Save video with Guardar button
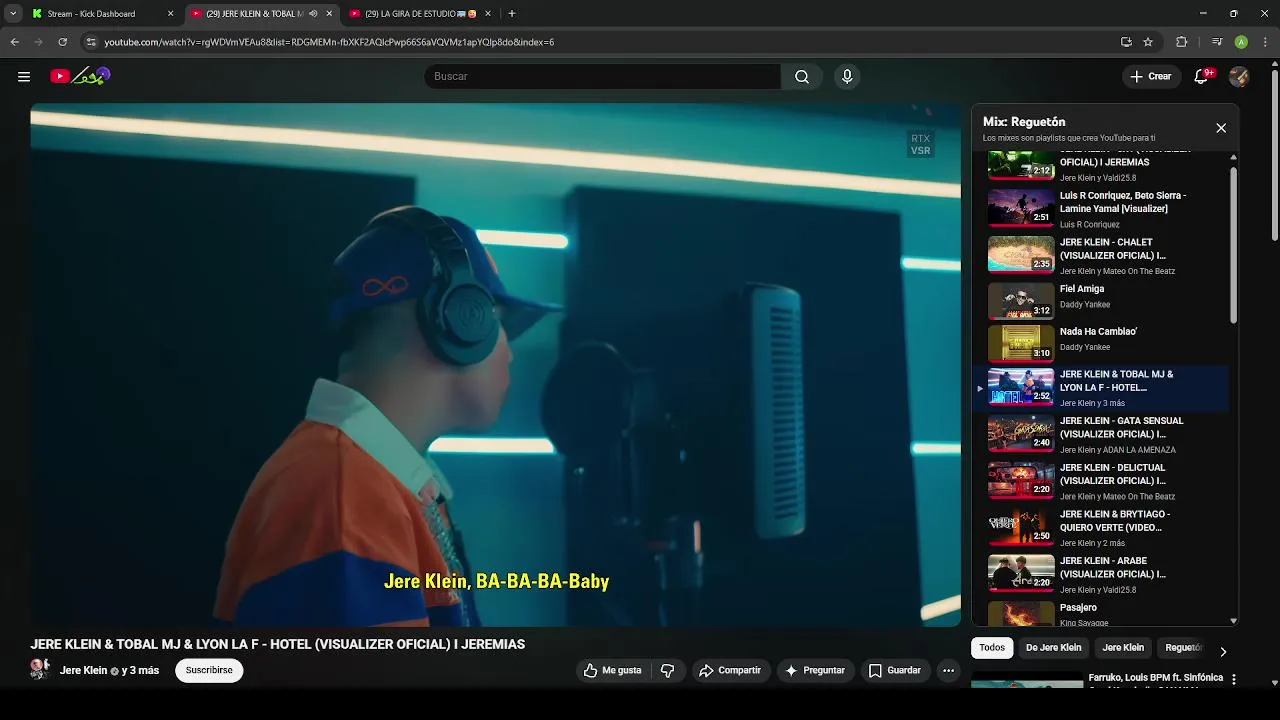Screen dimensions: 1280x720 [x=894, y=670]
